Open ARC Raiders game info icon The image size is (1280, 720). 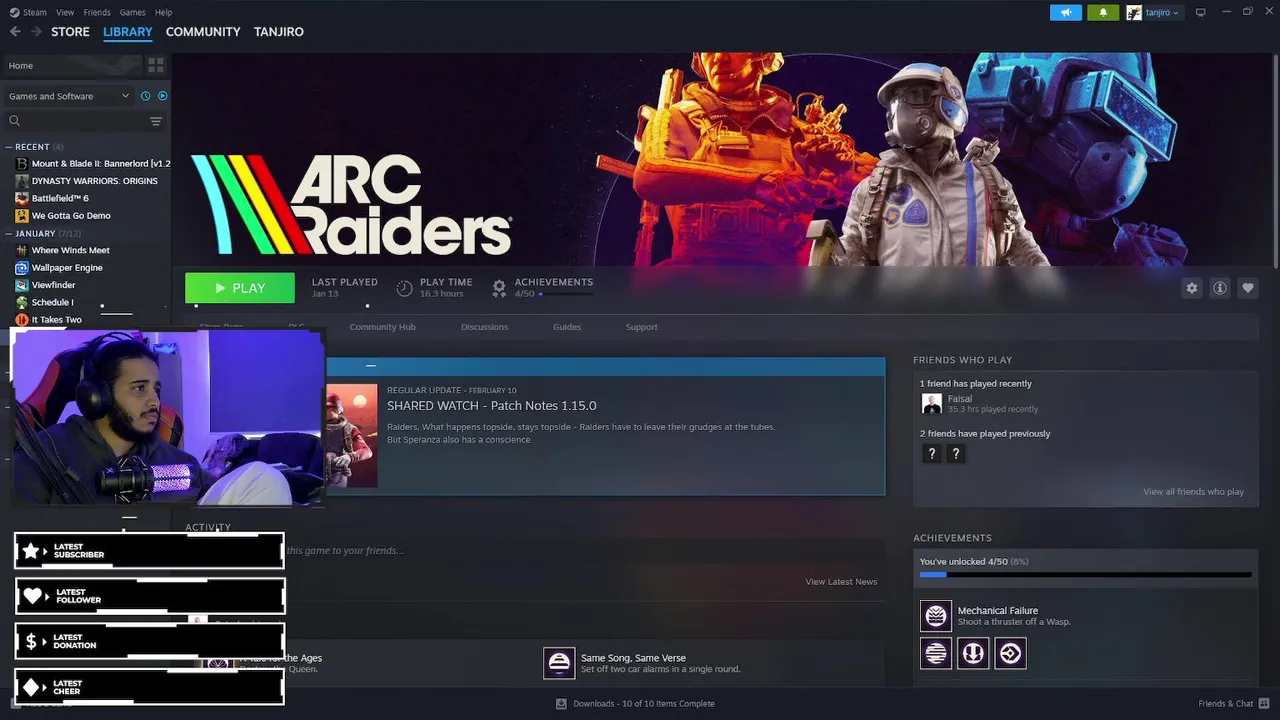tap(1220, 288)
